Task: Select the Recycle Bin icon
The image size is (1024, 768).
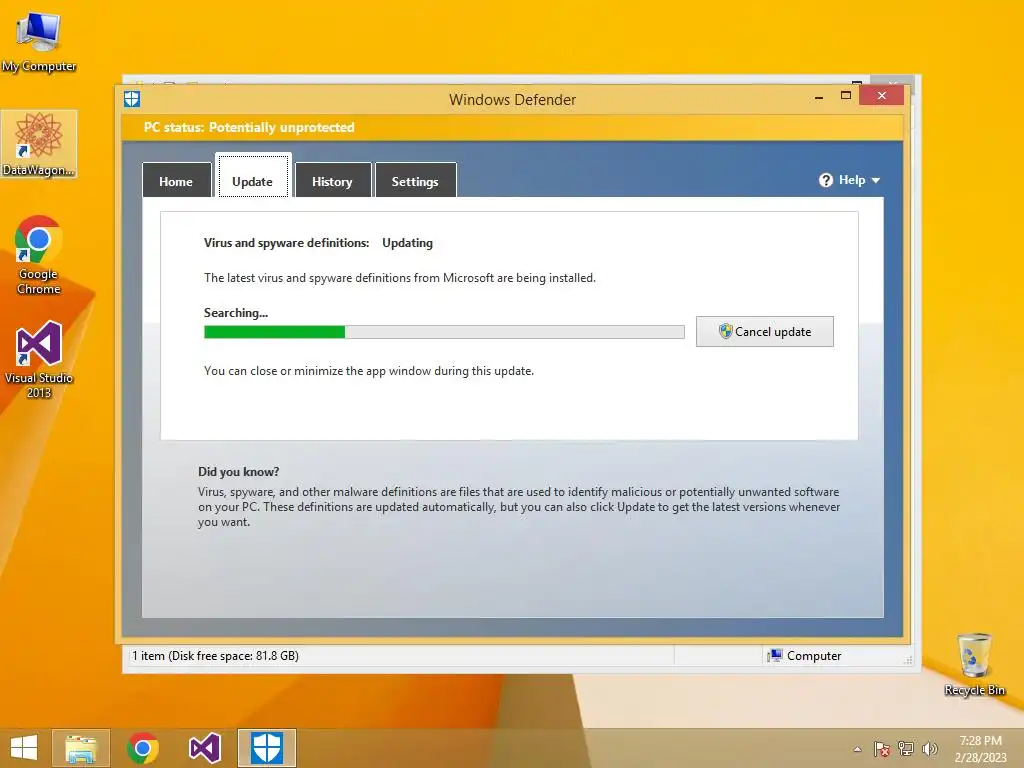Action: pos(974,664)
